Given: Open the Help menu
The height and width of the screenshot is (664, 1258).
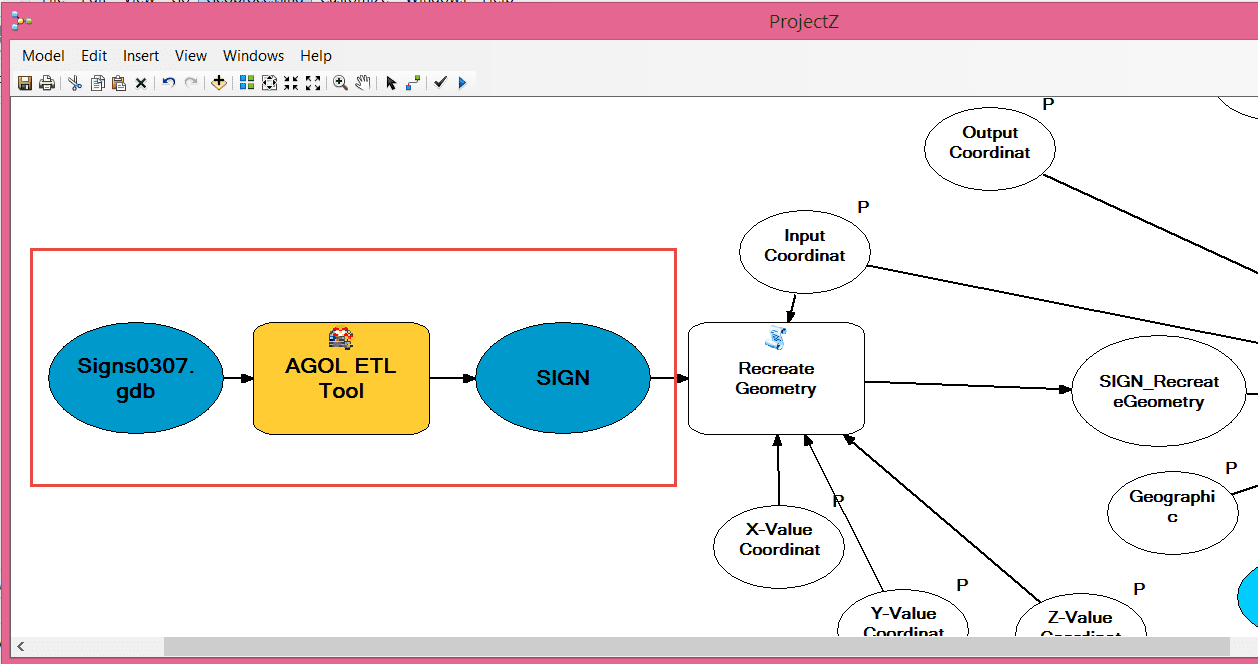Looking at the screenshot, I should (316, 56).
